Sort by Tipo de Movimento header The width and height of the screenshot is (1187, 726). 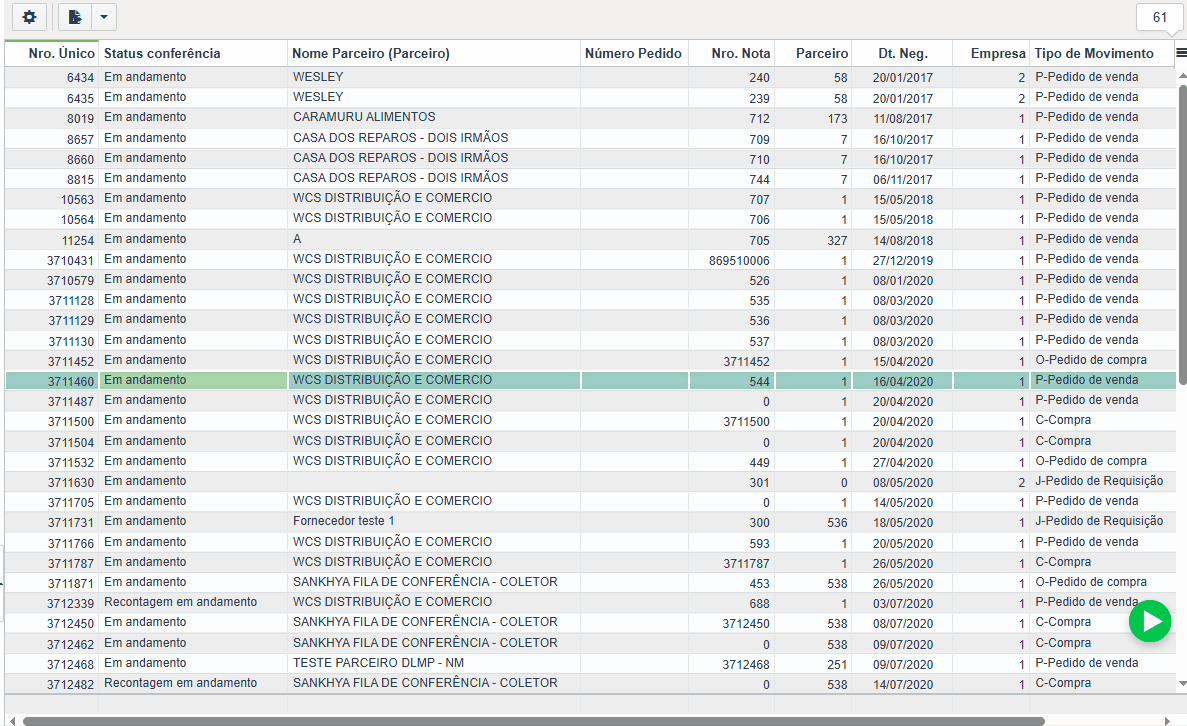coord(1102,54)
